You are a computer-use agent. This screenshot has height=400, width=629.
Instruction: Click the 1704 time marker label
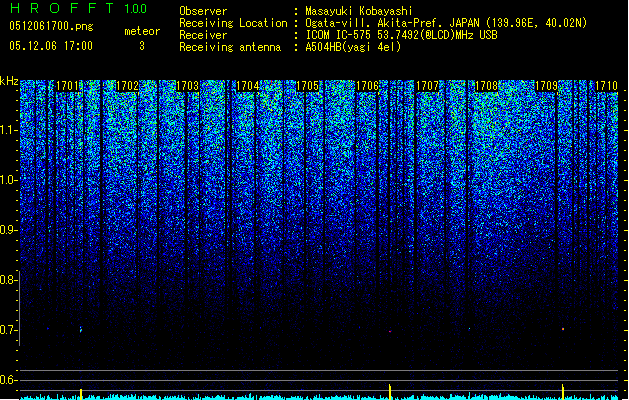click(x=248, y=86)
